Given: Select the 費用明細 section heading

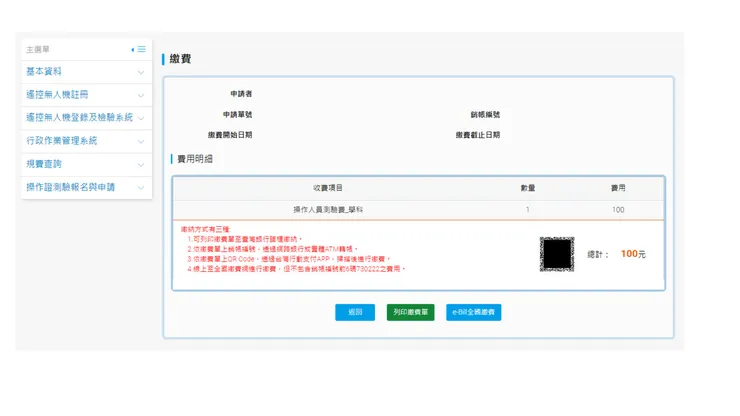Looking at the screenshot, I should 195,159.
